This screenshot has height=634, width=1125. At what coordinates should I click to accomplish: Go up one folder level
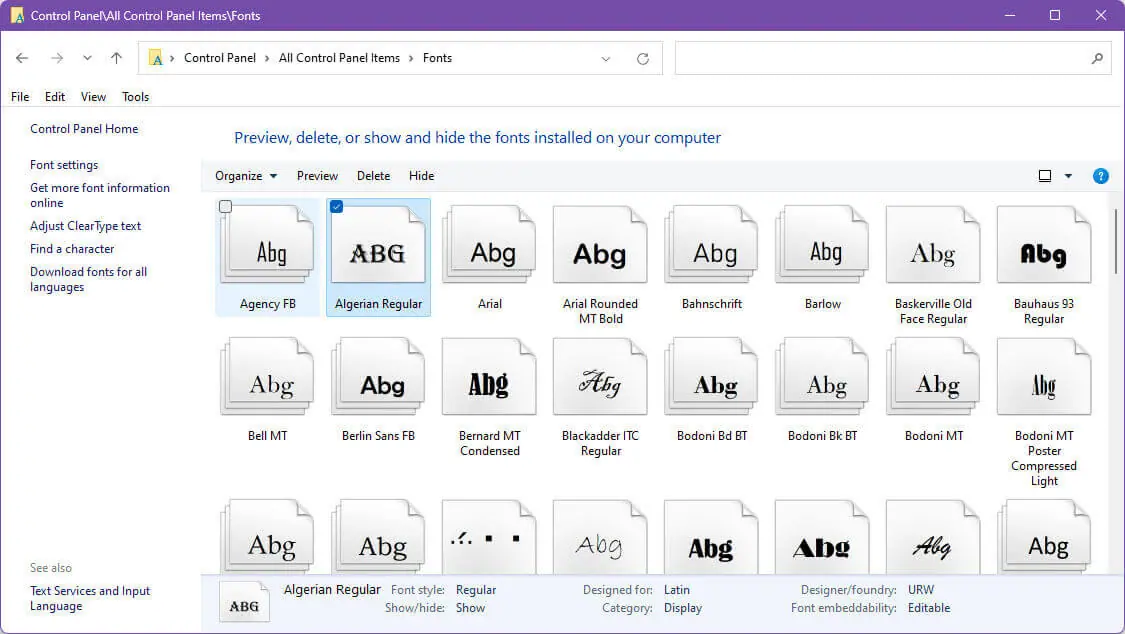point(116,58)
